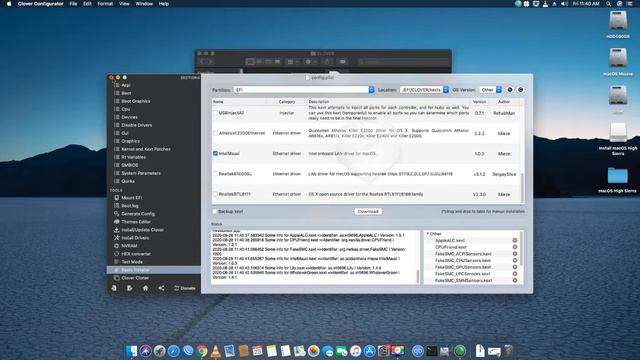Open the SMBIOS section

click(129, 165)
